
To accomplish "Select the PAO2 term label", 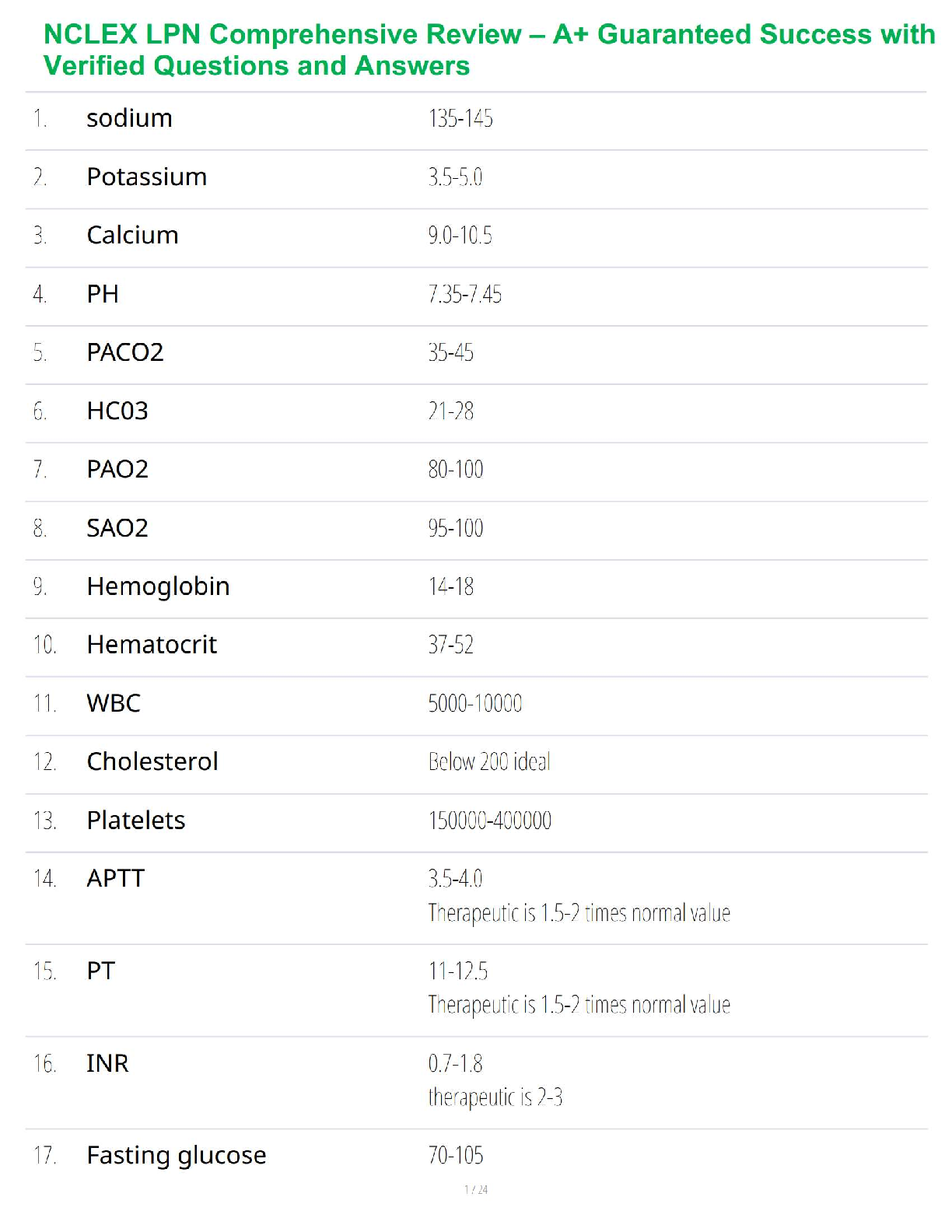I will [x=117, y=470].
